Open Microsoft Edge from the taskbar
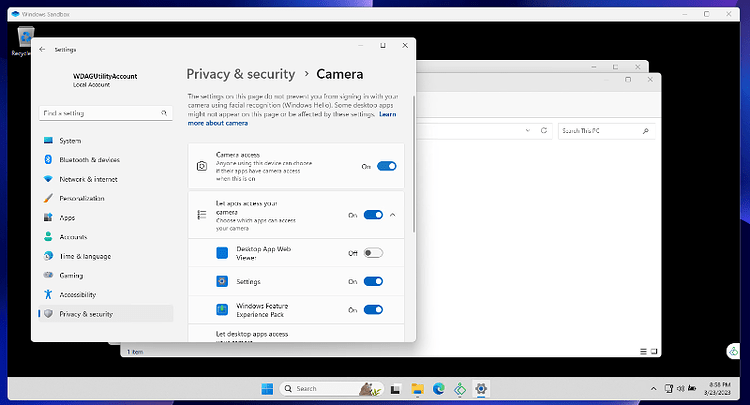This screenshot has height=405, width=750. (439, 389)
